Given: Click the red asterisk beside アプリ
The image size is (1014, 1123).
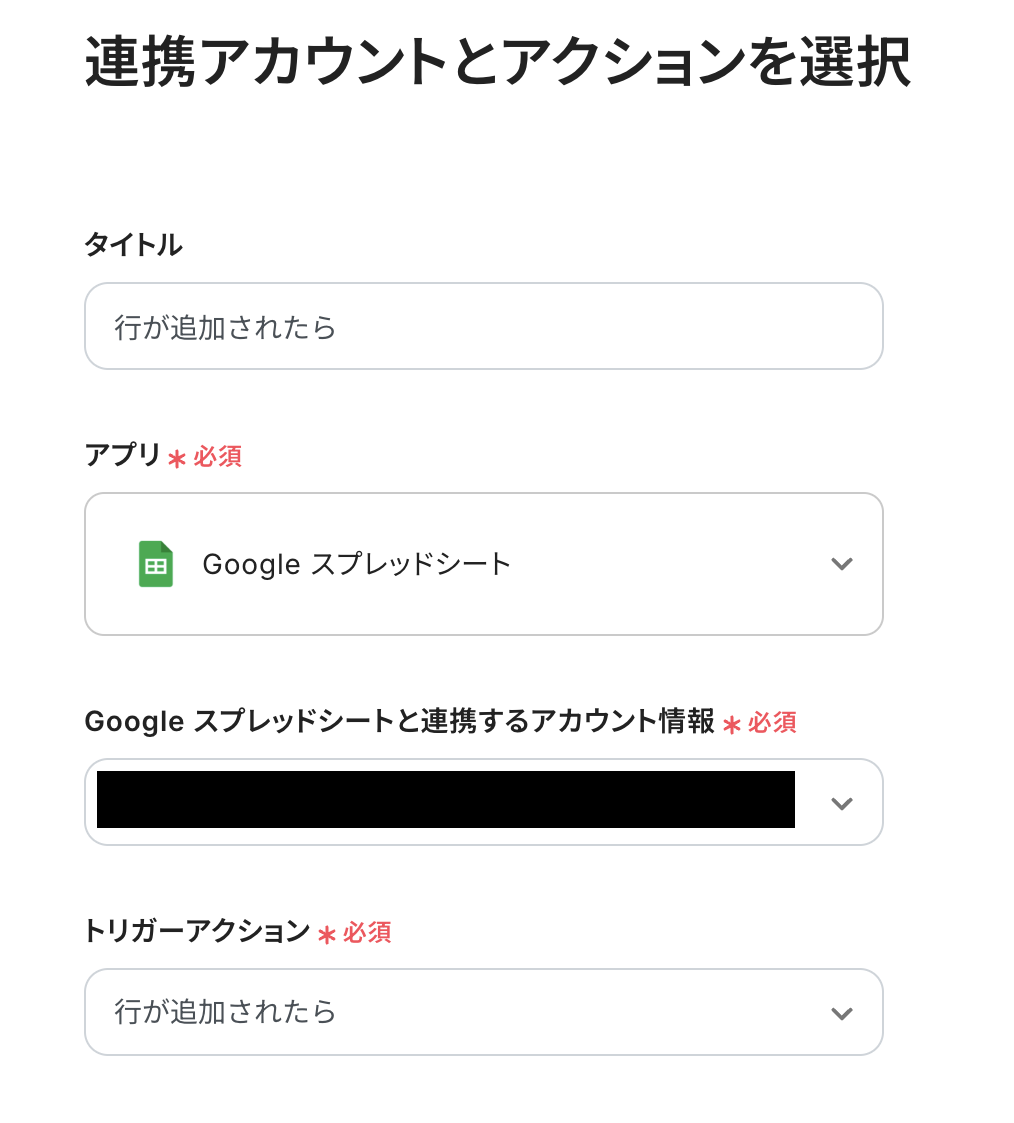Looking at the screenshot, I should [x=177, y=458].
